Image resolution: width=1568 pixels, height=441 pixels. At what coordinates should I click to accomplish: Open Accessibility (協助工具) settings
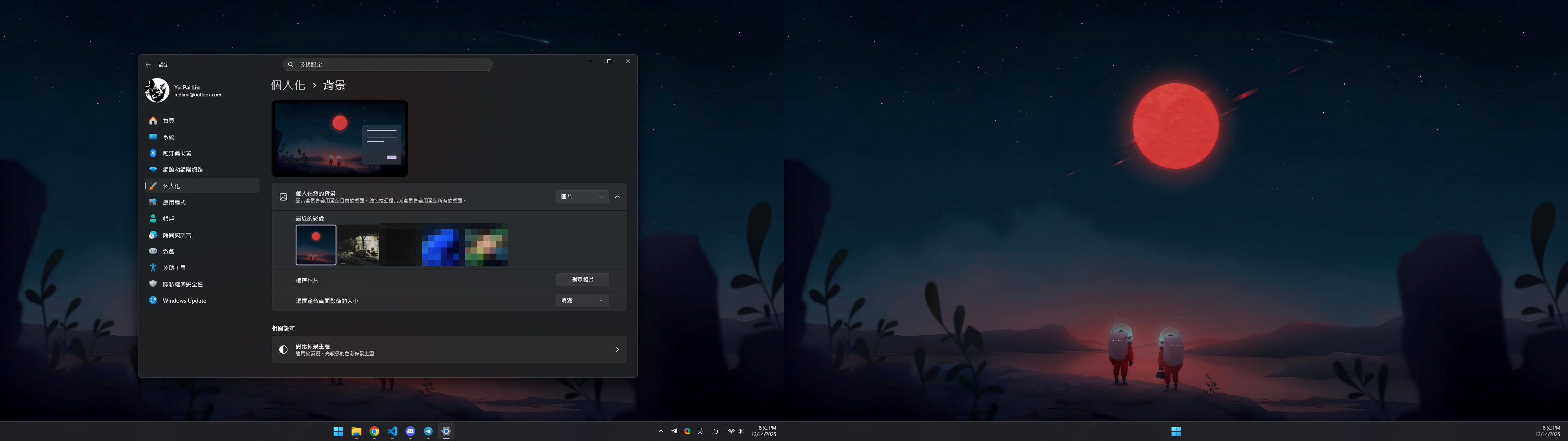pyautogui.click(x=174, y=268)
